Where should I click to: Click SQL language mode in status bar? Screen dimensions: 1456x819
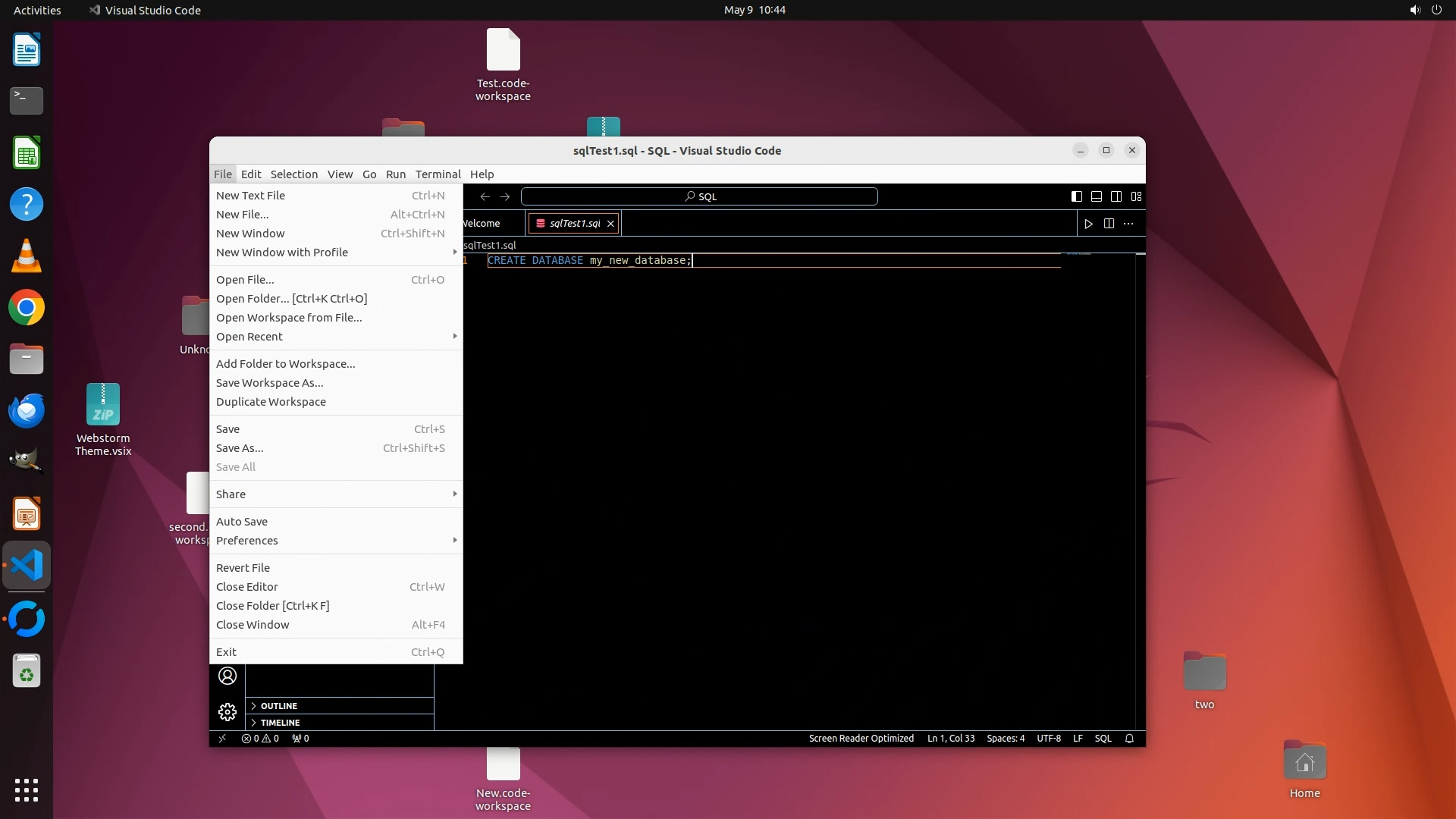pyautogui.click(x=1103, y=739)
